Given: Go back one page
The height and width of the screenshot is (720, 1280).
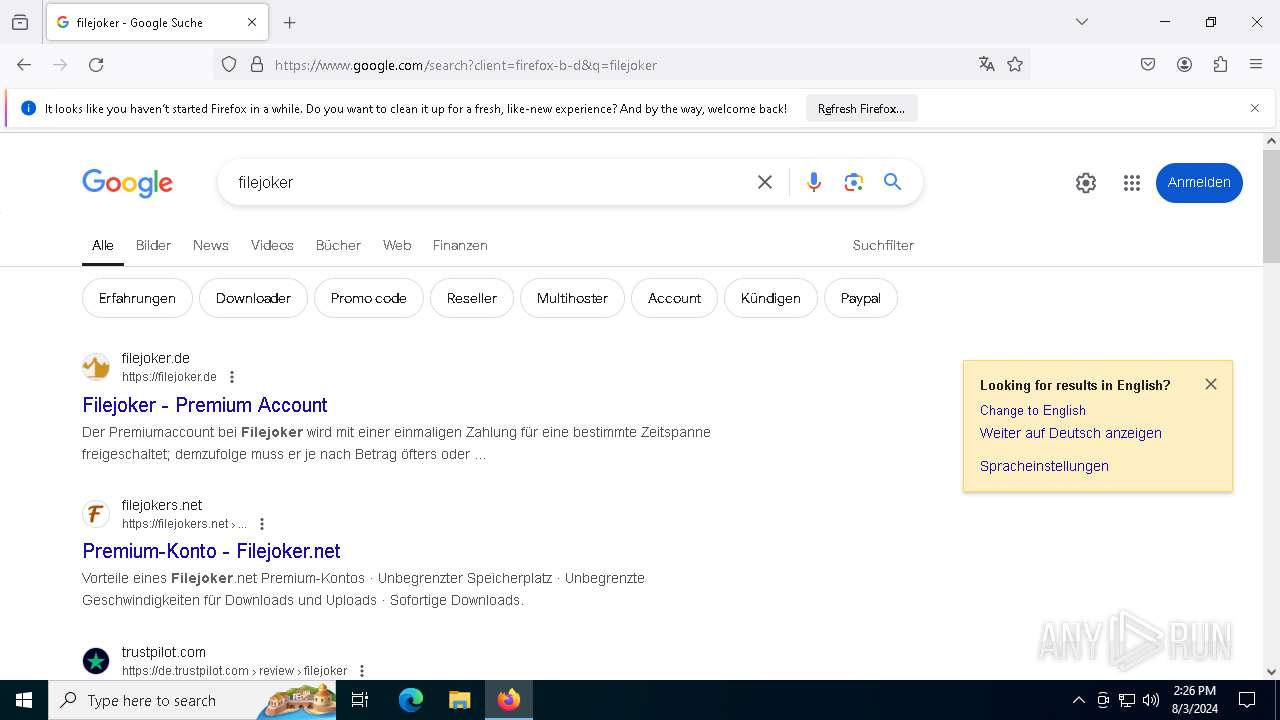Looking at the screenshot, I should (x=24, y=65).
